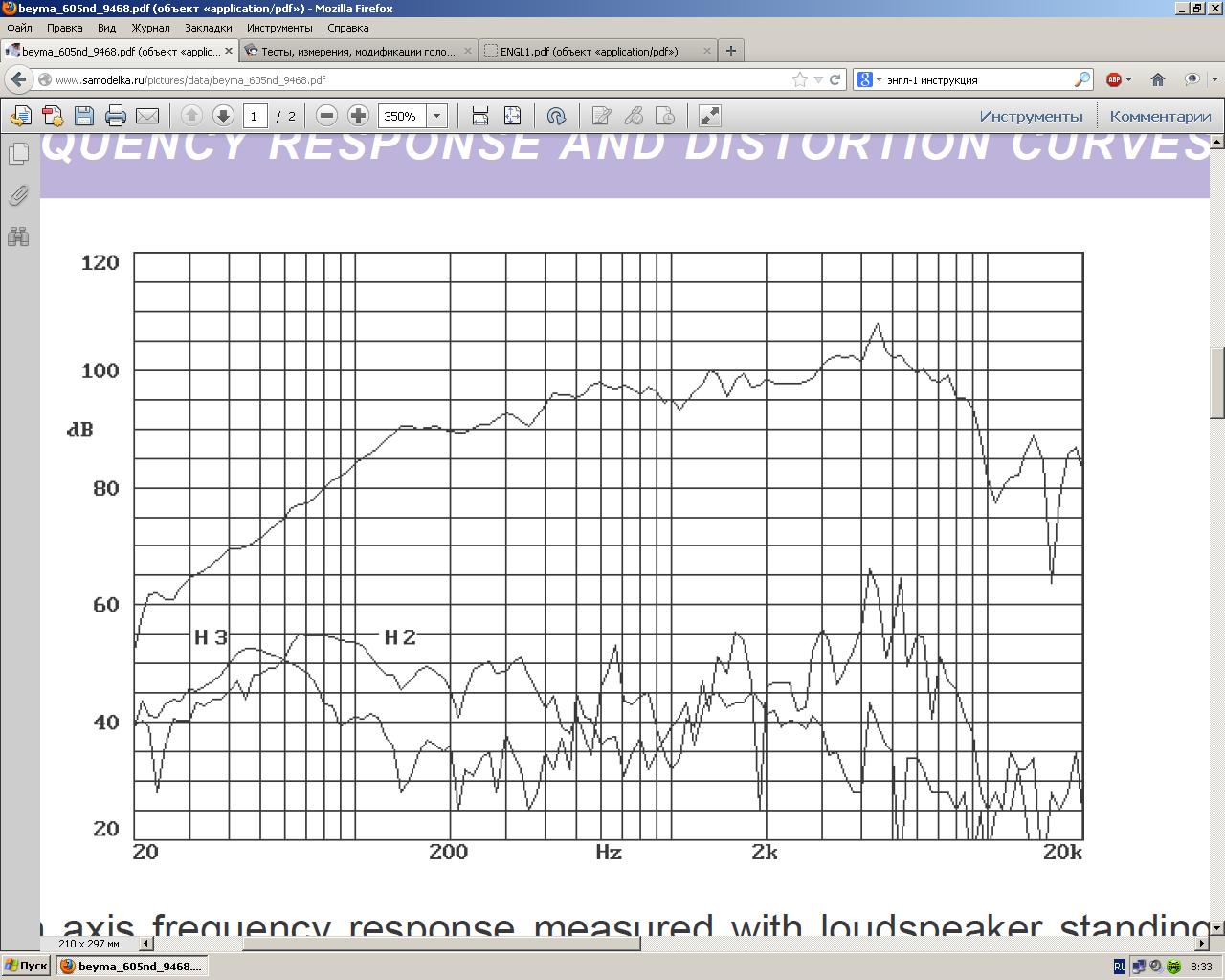
Task: Click the magnifier search button
Action: [1082, 79]
